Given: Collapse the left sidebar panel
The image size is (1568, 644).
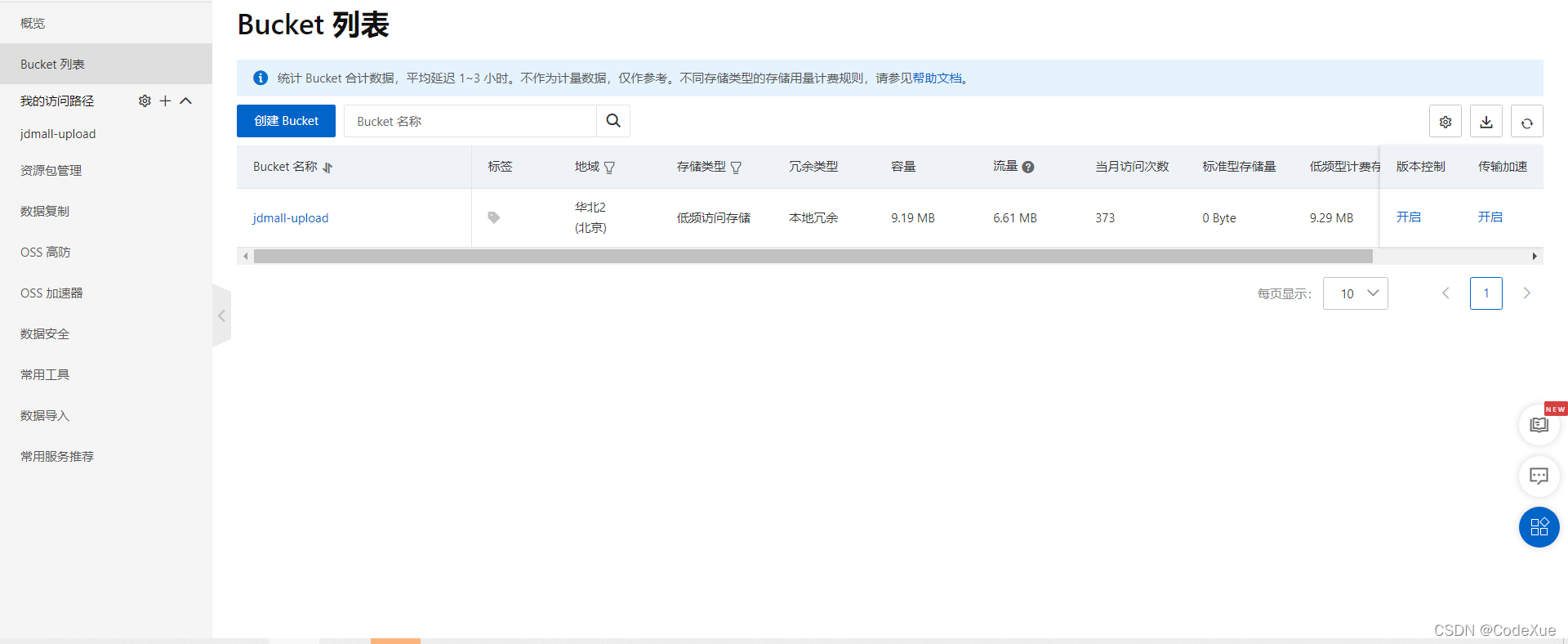Looking at the screenshot, I should click(221, 315).
